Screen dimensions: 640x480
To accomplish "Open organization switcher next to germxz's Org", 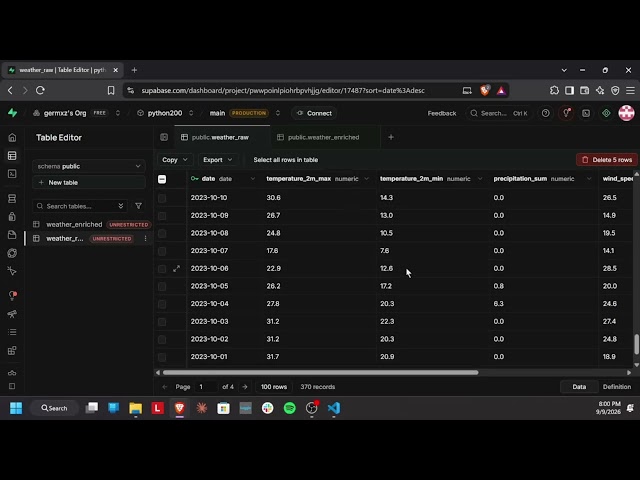I will click(x=118, y=113).
